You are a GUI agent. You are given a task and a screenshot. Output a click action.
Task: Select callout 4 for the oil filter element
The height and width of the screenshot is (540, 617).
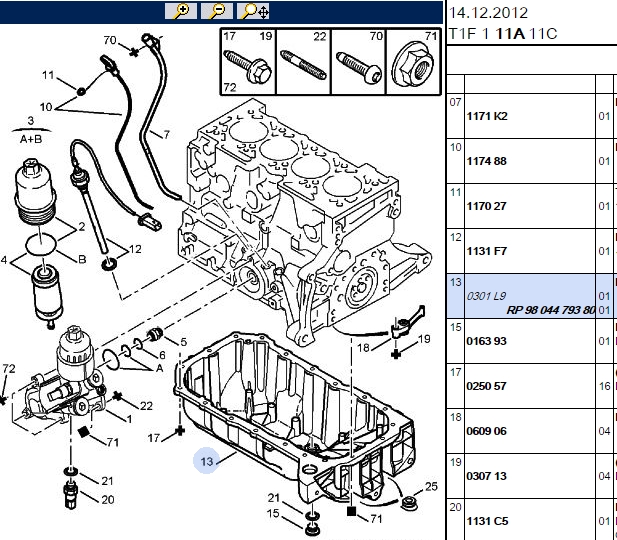pyautogui.click(x=4, y=260)
